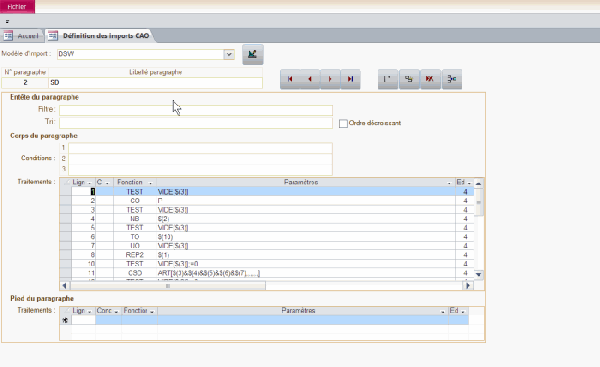The image size is (600, 367).
Task: Toggle the Ordre décroissant checkbox
Action: tap(343, 124)
